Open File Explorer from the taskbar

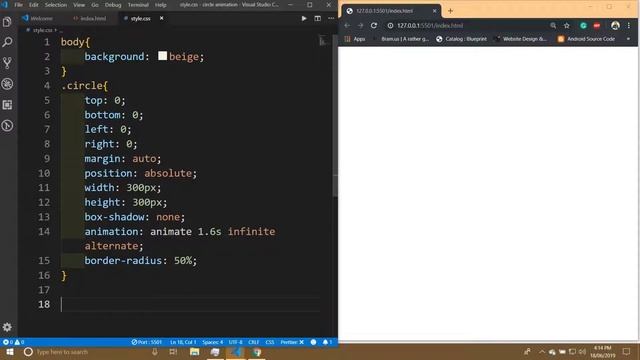coord(195,352)
